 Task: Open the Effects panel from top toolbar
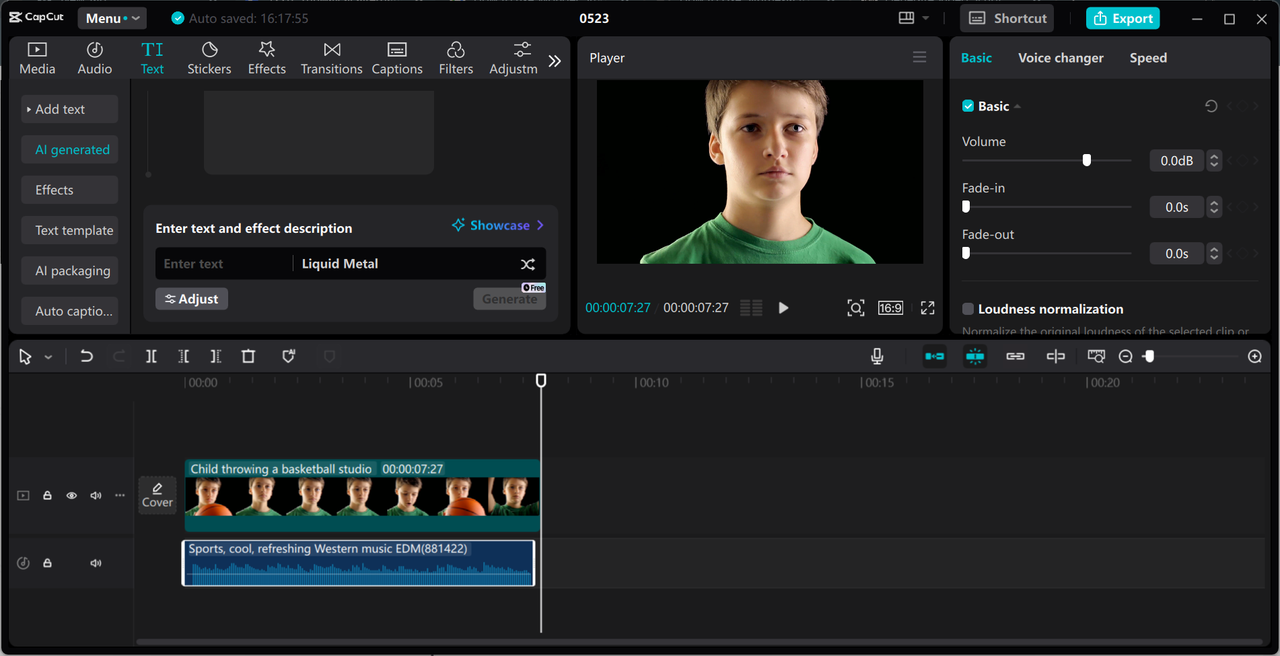pos(267,58)
